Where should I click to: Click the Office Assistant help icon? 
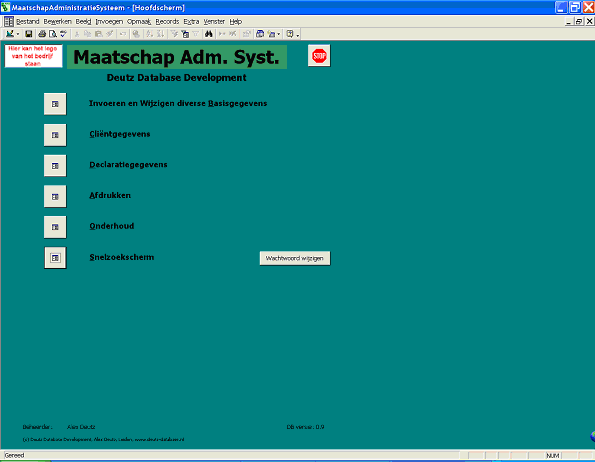point(290,34)
